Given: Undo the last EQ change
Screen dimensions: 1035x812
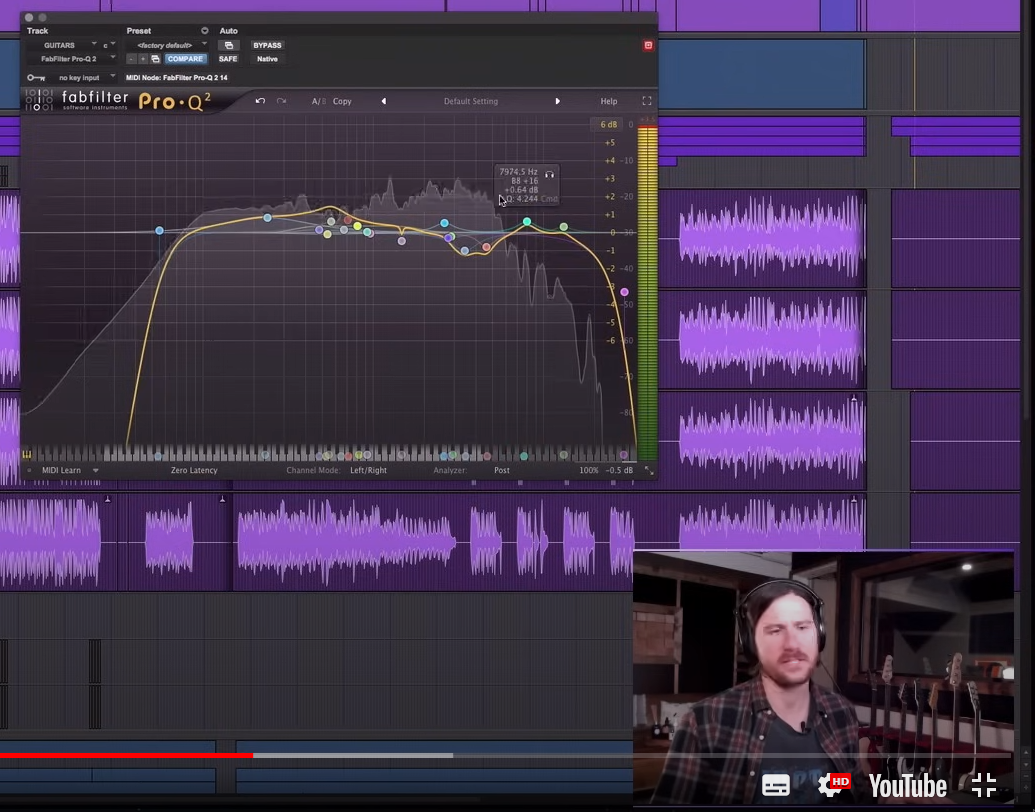Looking at the screenshot, I should [260, 101].
